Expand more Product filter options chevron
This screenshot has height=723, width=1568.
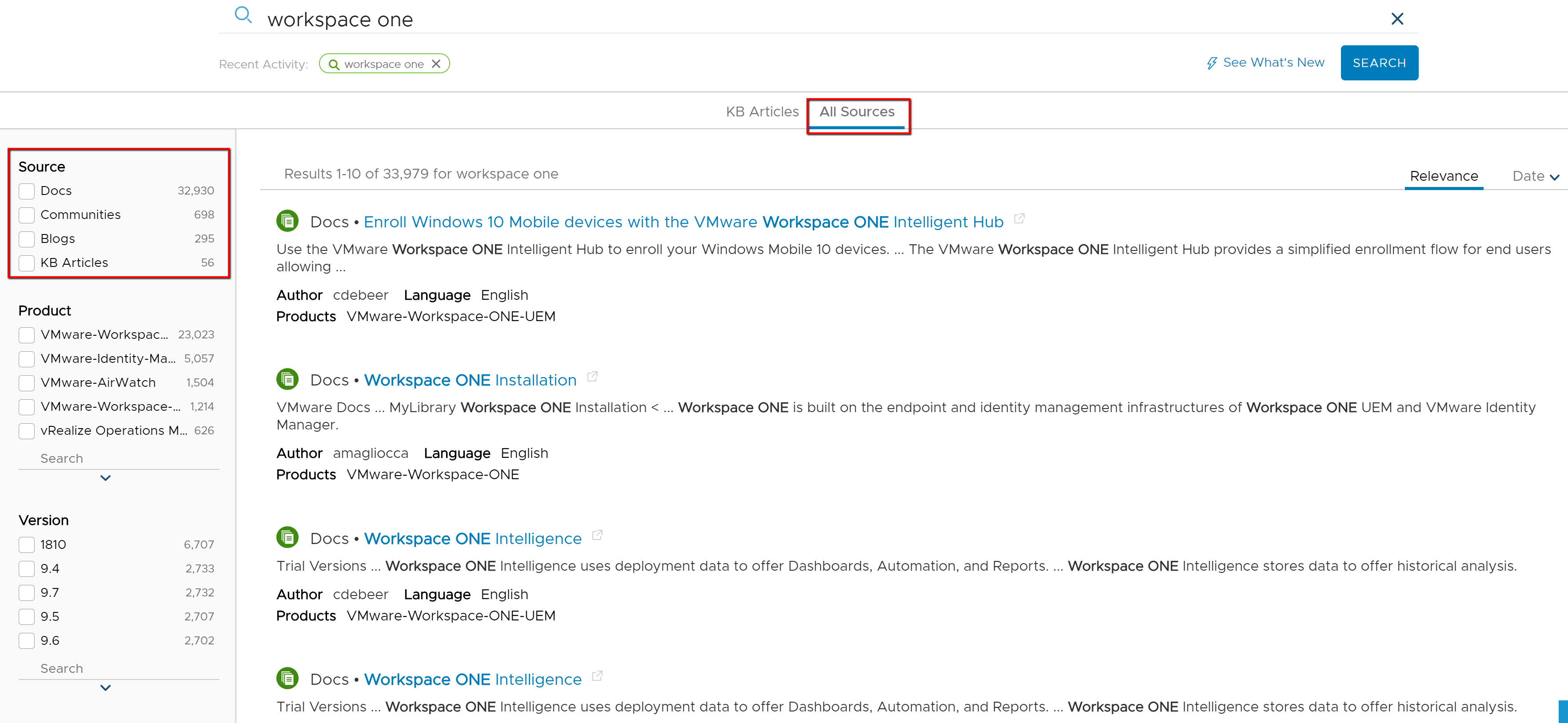105,478
